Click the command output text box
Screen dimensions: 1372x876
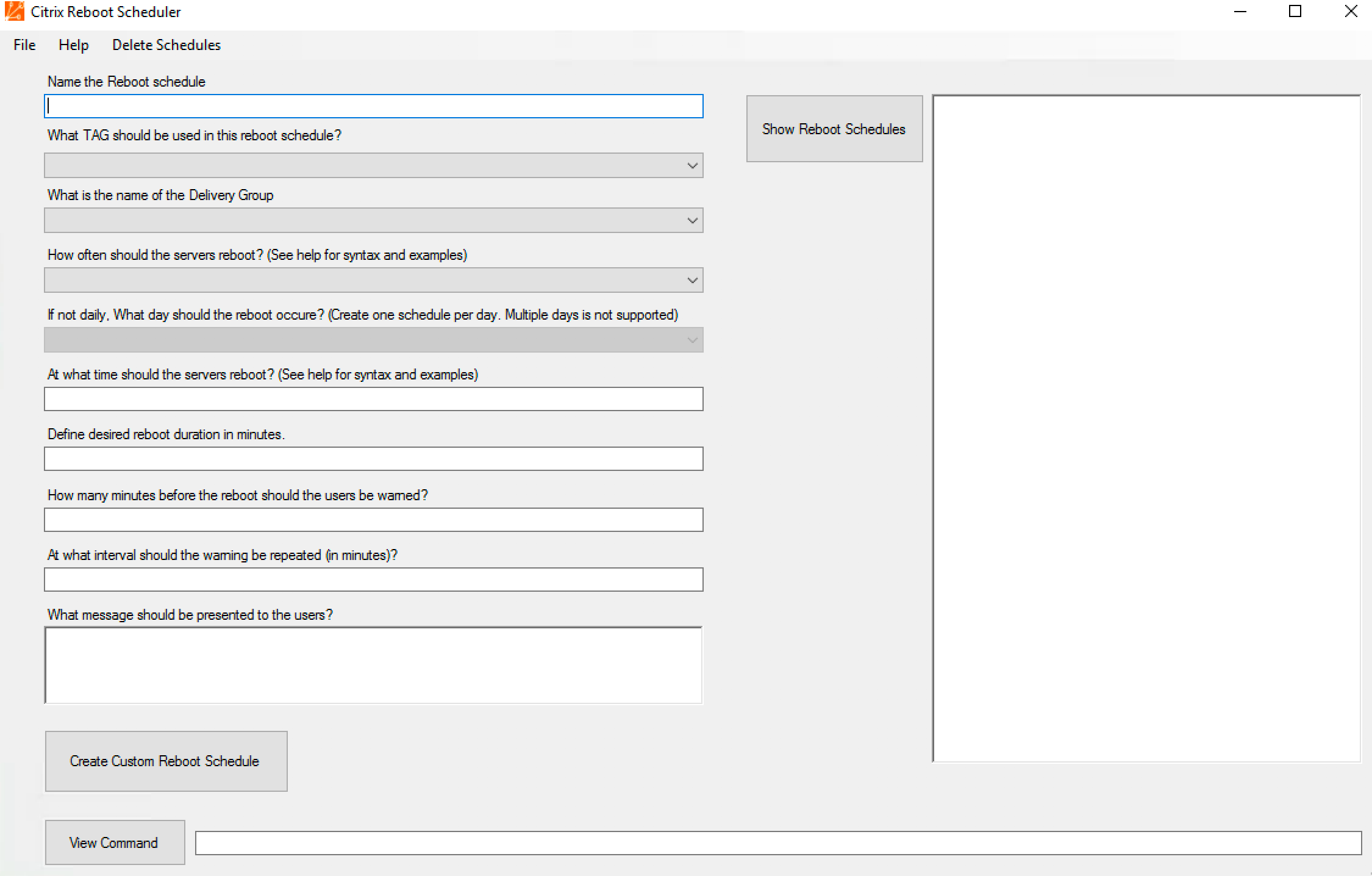pyautogui.click(x=777, y=843)
